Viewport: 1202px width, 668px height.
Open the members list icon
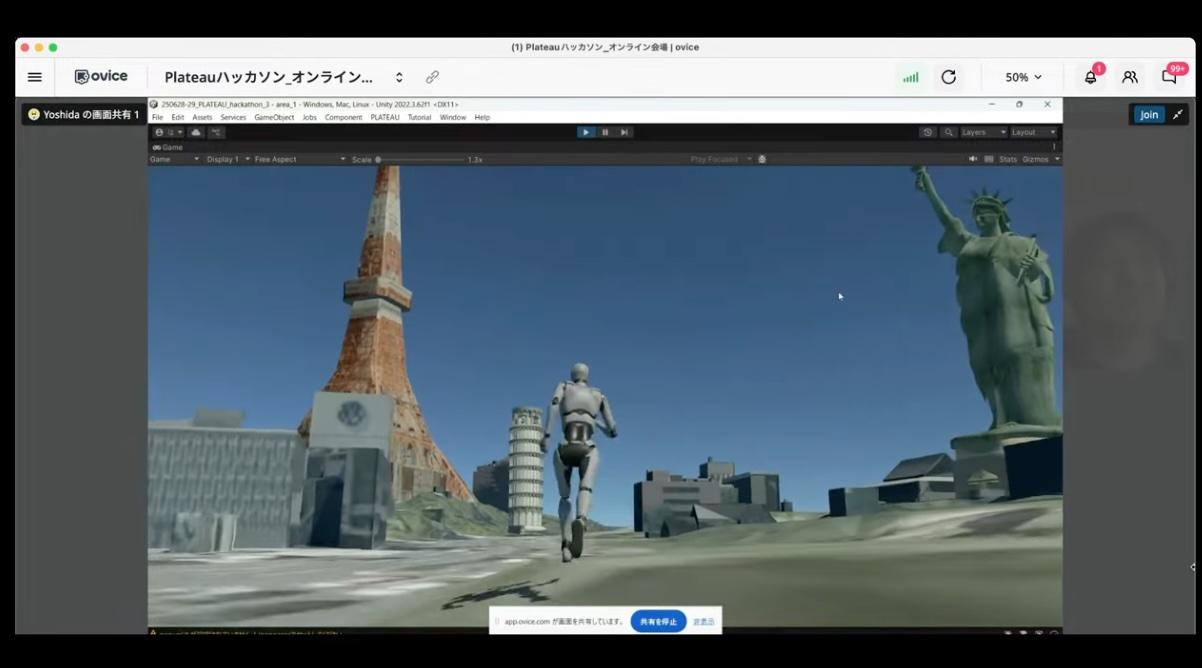(1129, 77)
